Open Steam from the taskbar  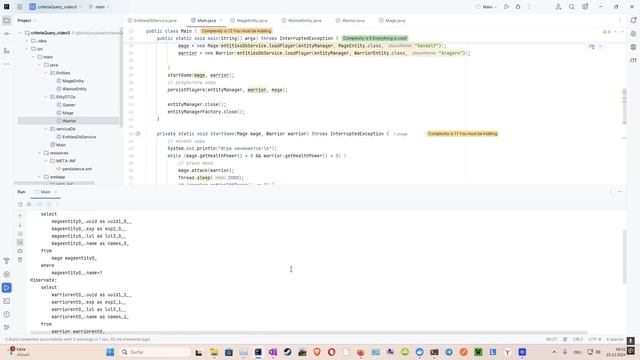tap(287, 352)
